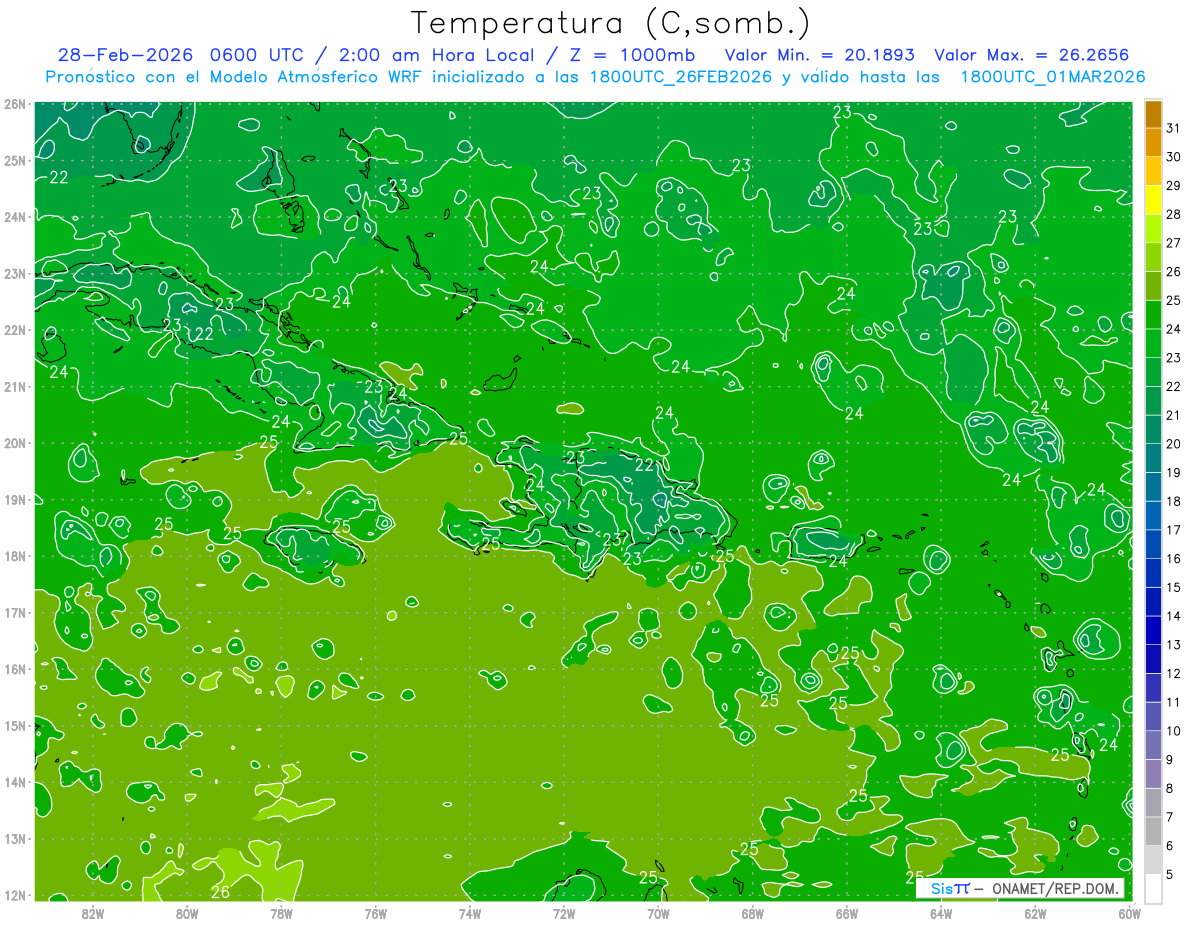Click the "31" label on the color scale

pos(1174,128)
